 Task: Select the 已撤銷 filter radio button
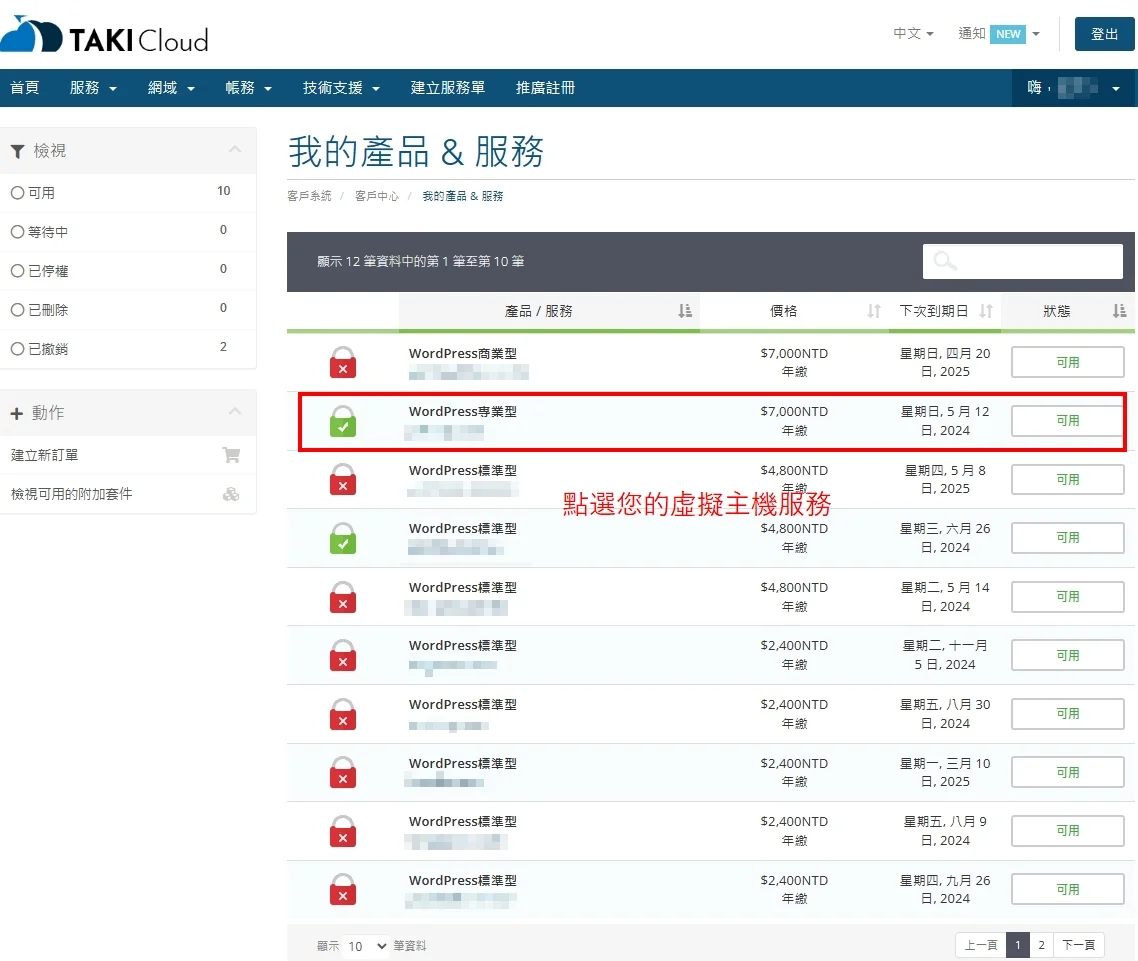click(x=17, y=349)
